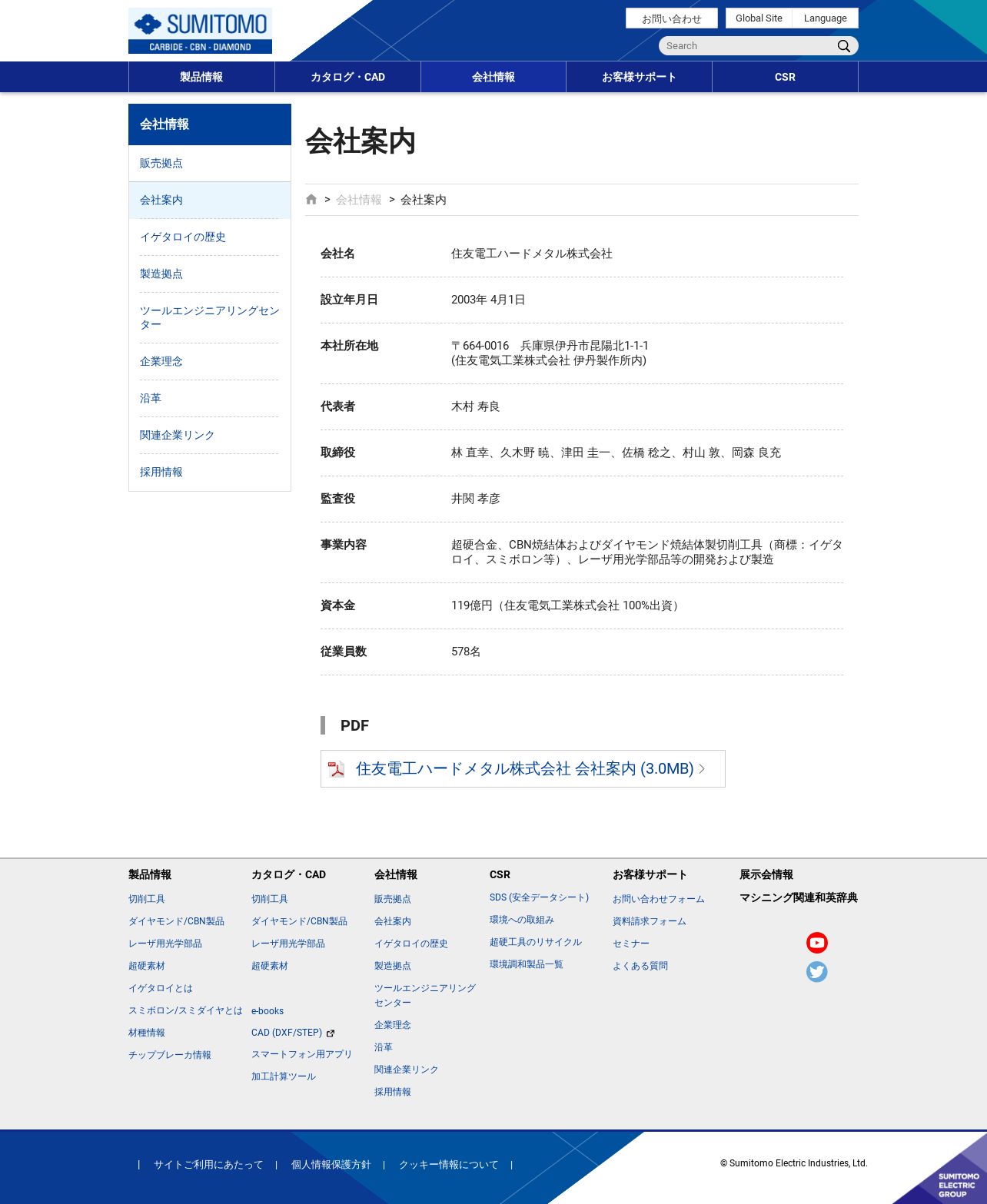Click arrow chevron on PDF download link
987x1204 pixels.
click(x=702, y=768)
